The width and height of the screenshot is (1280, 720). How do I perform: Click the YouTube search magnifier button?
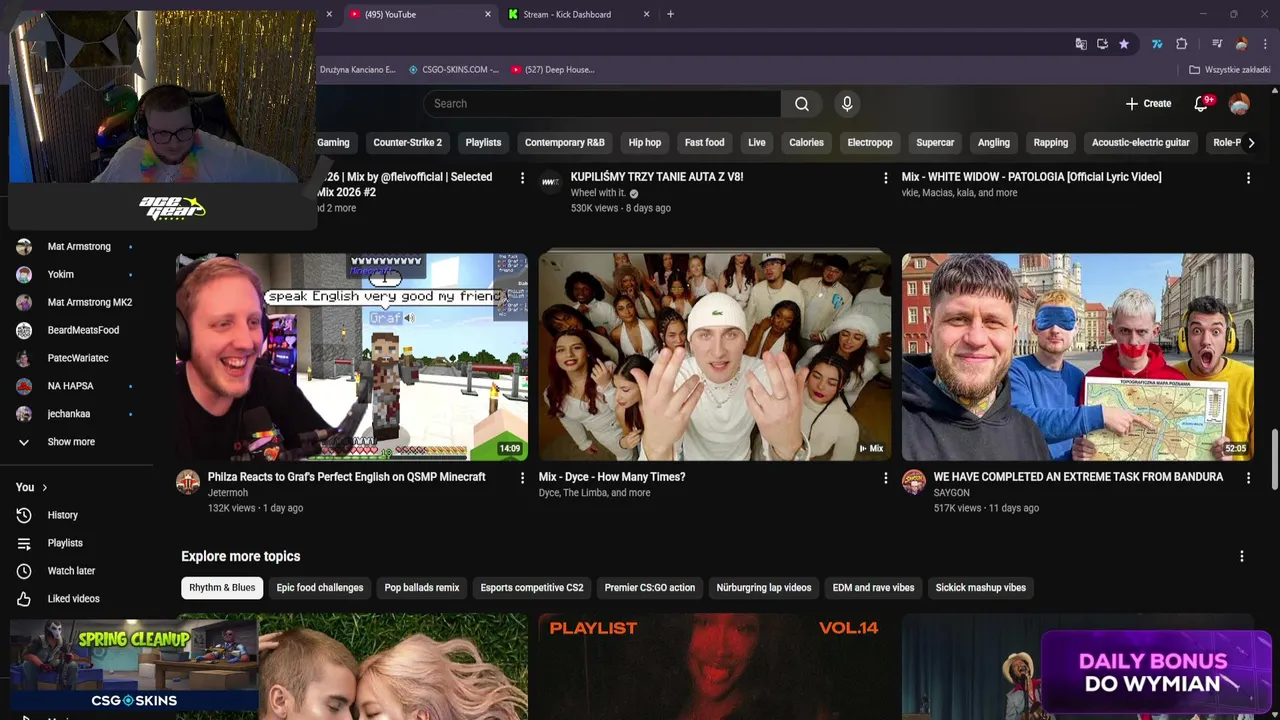[x=802, y=104]
